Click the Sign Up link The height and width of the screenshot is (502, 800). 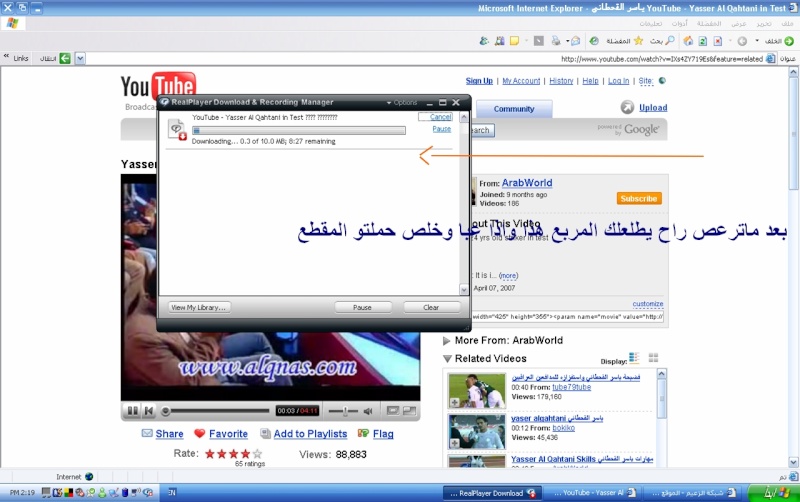pyautogui.click(x=479, y=81)
